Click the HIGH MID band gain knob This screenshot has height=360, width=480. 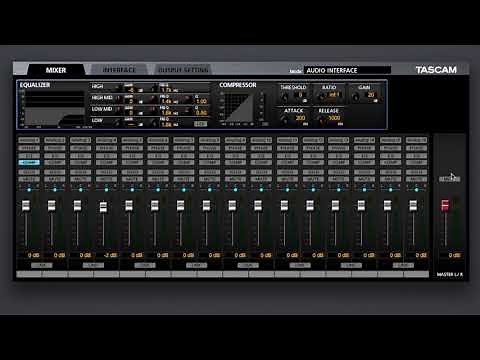click(119, 99)
